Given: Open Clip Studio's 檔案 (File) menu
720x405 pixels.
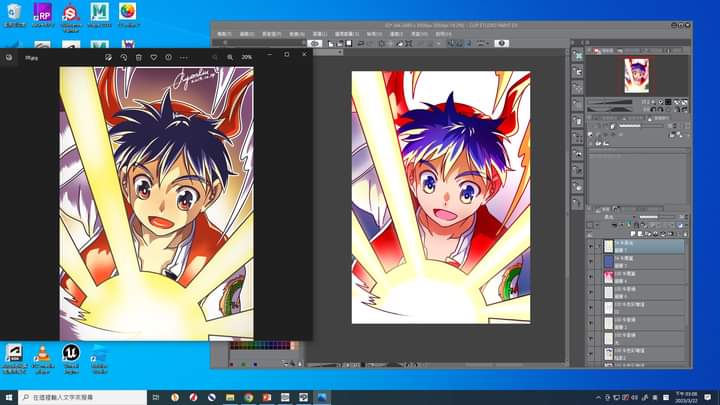Looking at the screenshot, I should click(x=224, y=34).
